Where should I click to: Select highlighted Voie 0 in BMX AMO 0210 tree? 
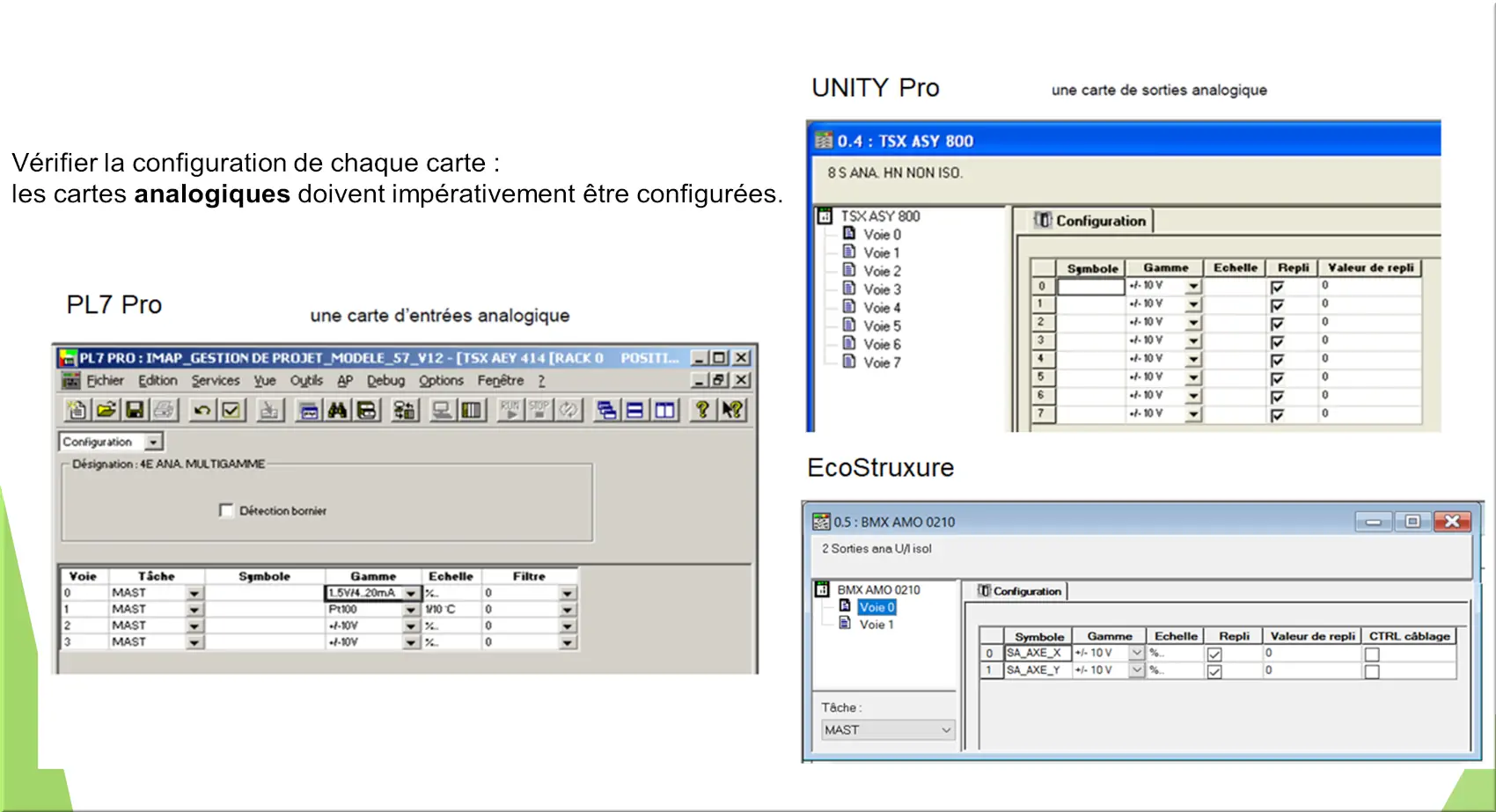tap(876, 607)
